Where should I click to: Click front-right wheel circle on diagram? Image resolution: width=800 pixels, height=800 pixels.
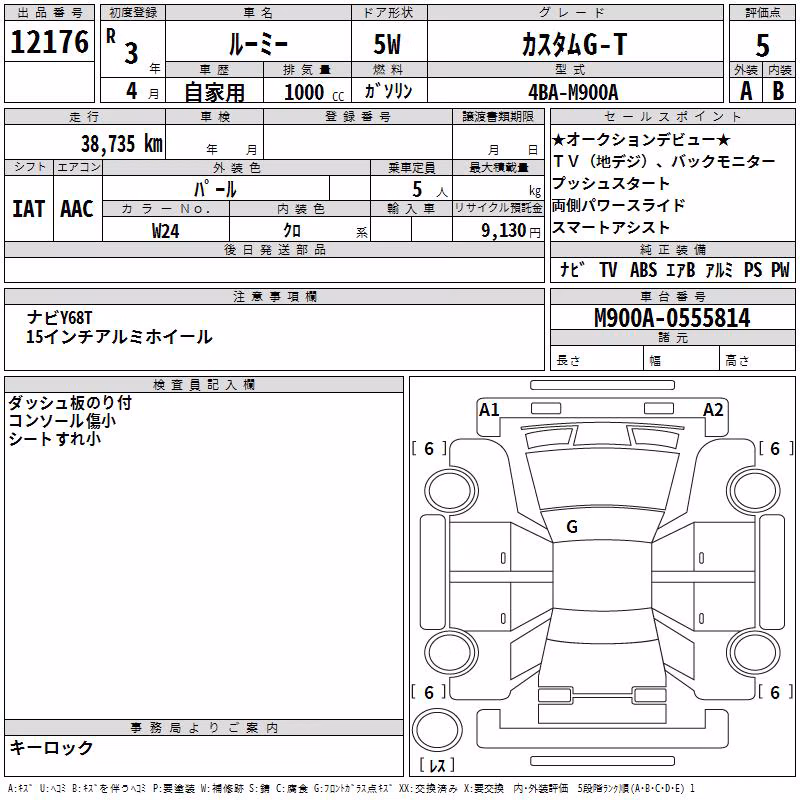tap(754, 491)
